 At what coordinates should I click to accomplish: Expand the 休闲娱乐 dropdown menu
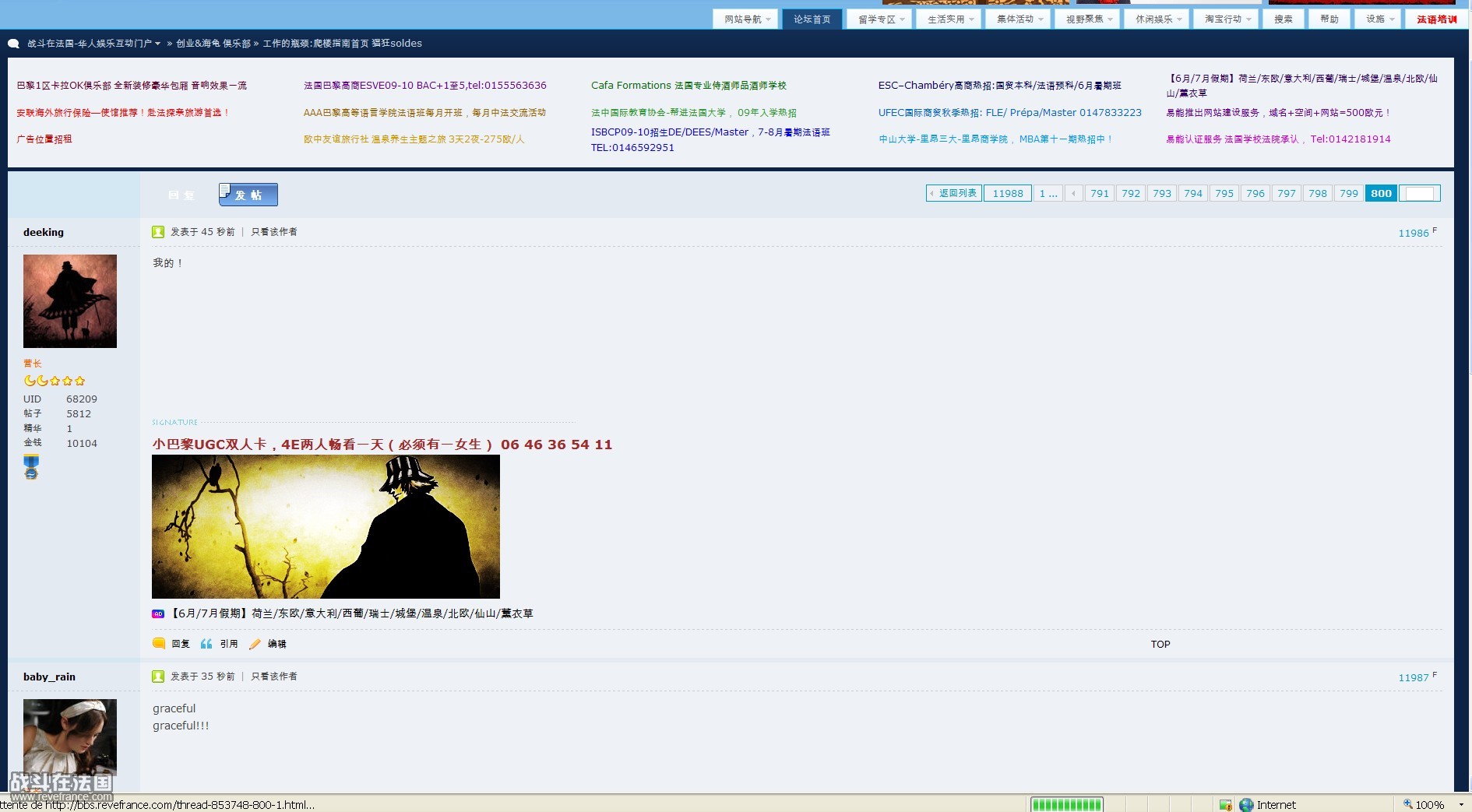[x=1157, y=19]
